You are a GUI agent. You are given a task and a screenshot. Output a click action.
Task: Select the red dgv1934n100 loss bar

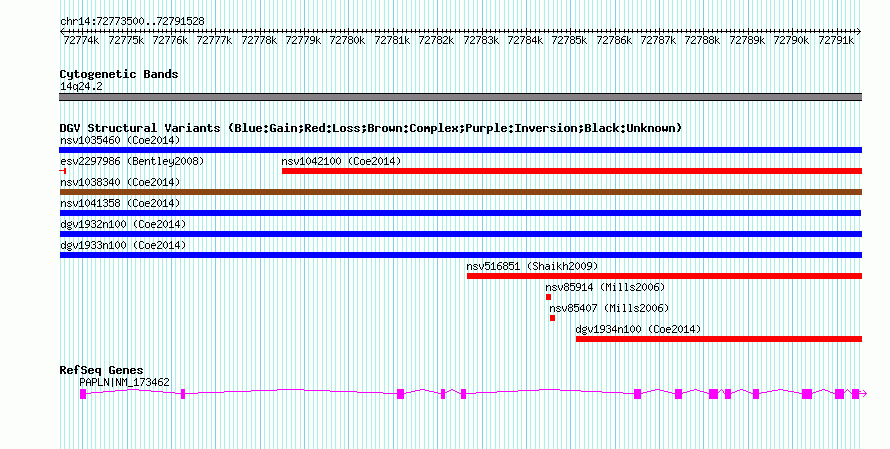(719, 339)
